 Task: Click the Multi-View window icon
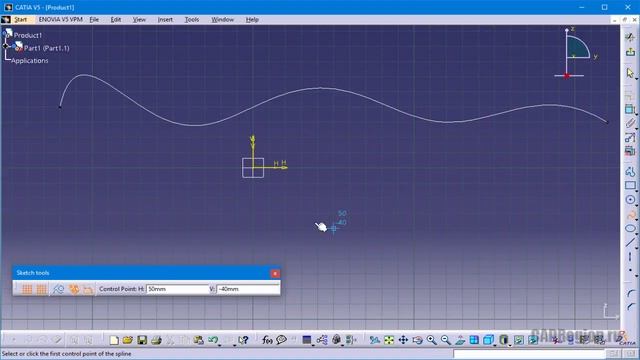point(474,340)
